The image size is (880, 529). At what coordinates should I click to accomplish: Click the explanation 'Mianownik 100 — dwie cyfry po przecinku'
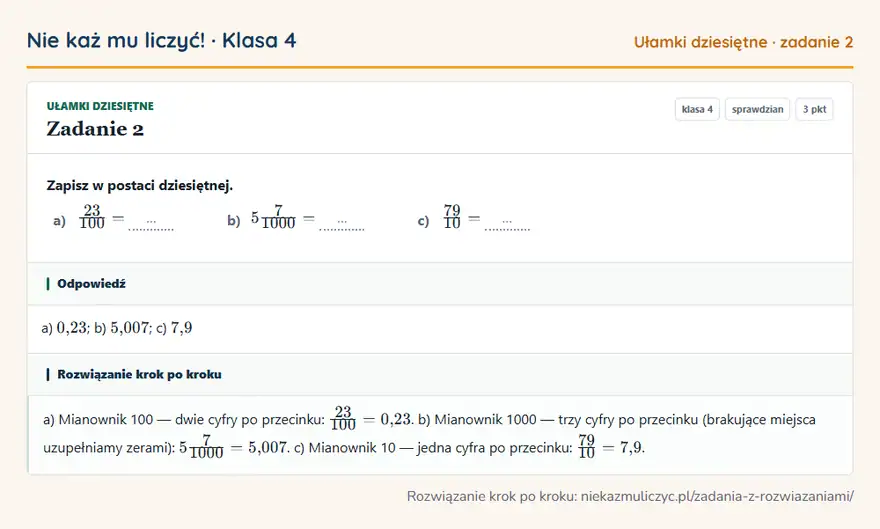click(191, 420)
